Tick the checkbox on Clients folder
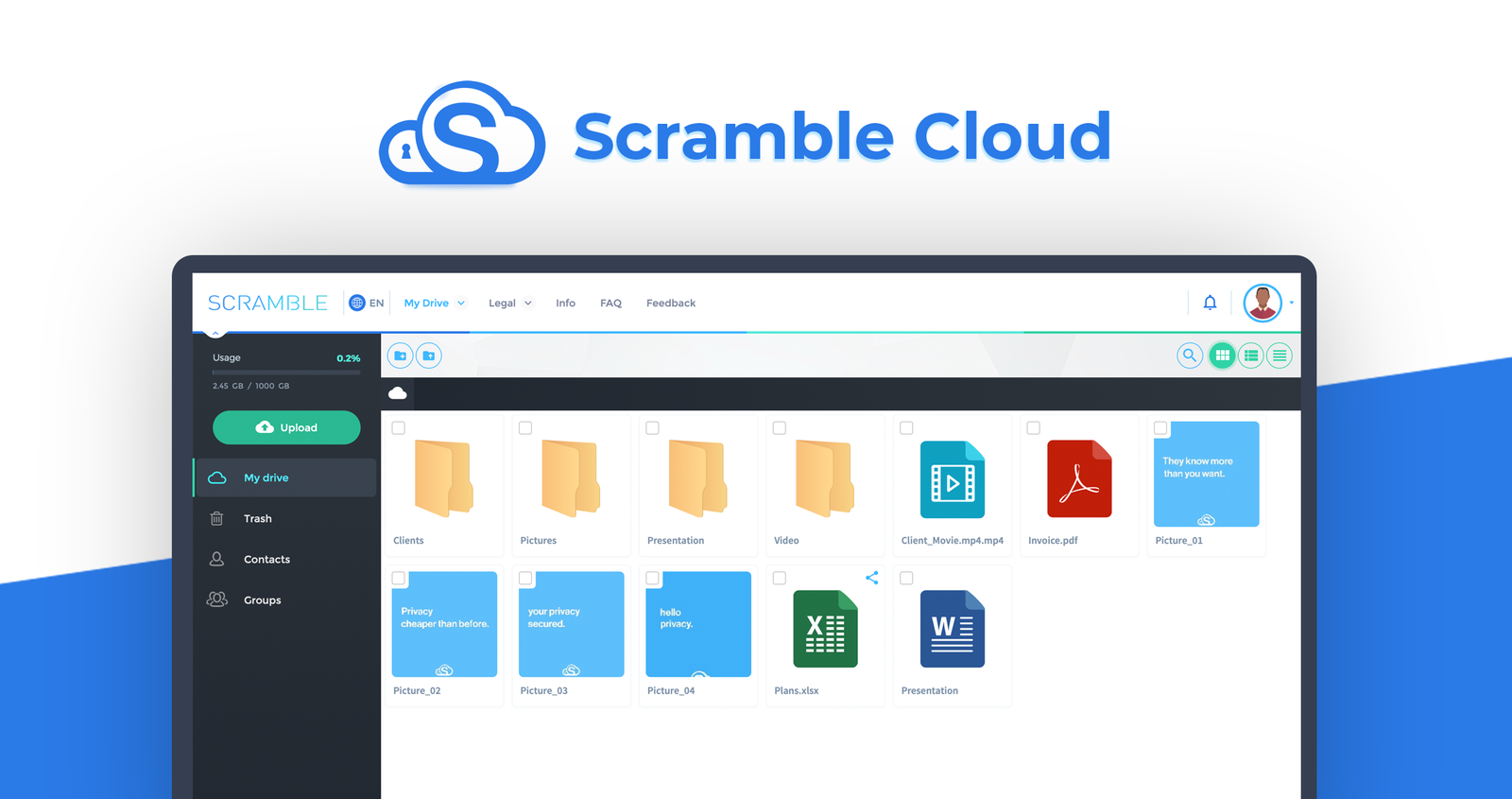This screenshot has height=799, width=1512. (x=399, y=428)
